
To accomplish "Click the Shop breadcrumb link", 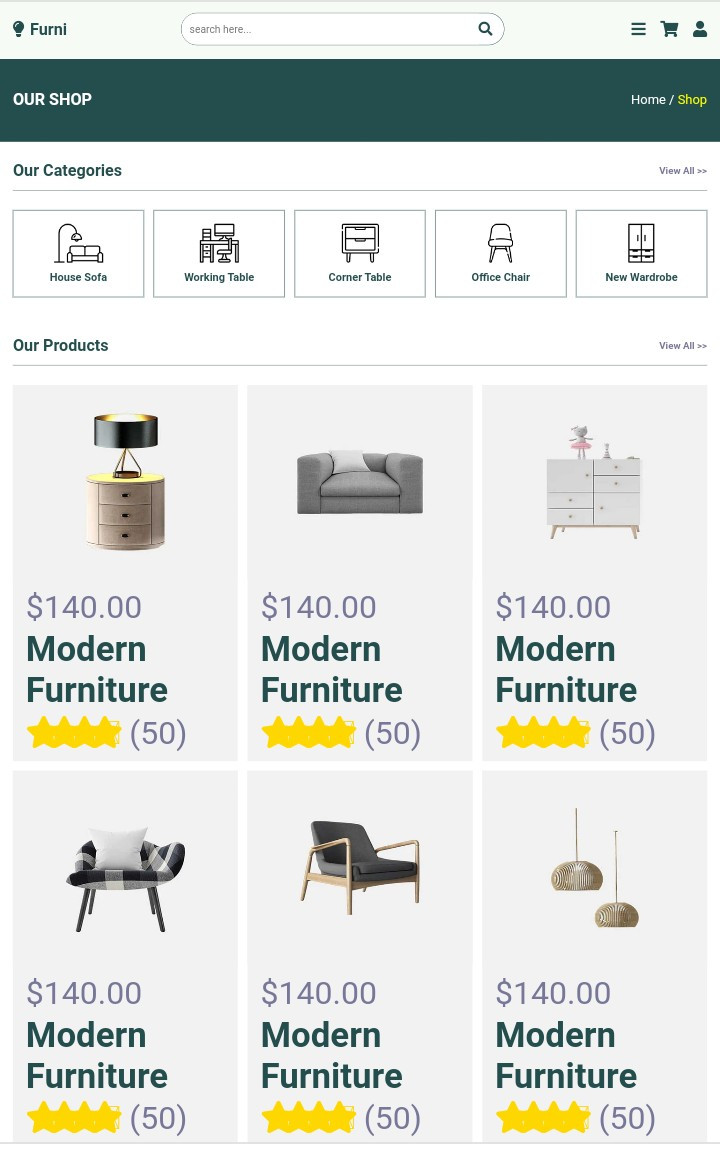I will 692,100.
